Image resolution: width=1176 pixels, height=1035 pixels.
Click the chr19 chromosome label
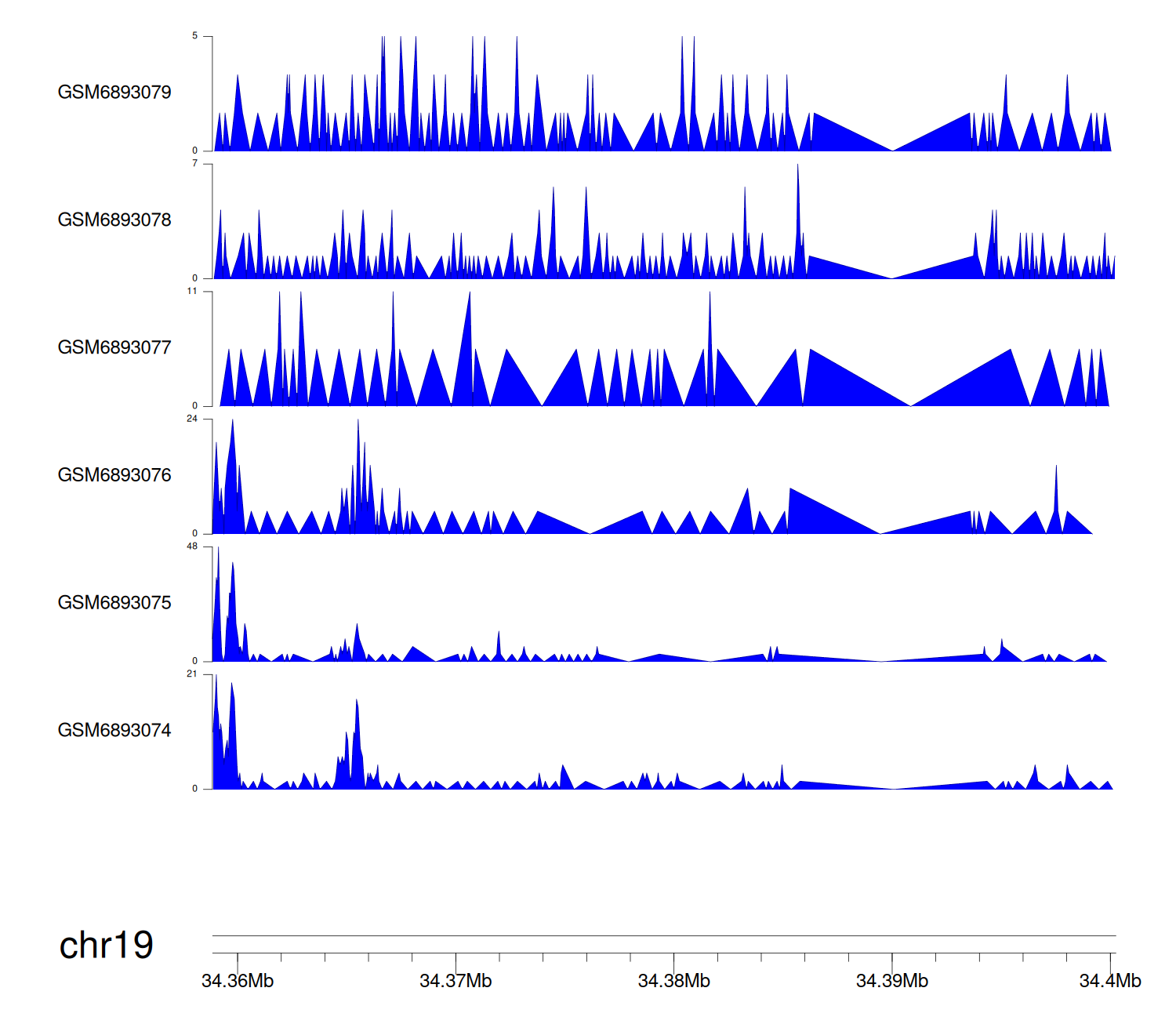click(107, 946)
